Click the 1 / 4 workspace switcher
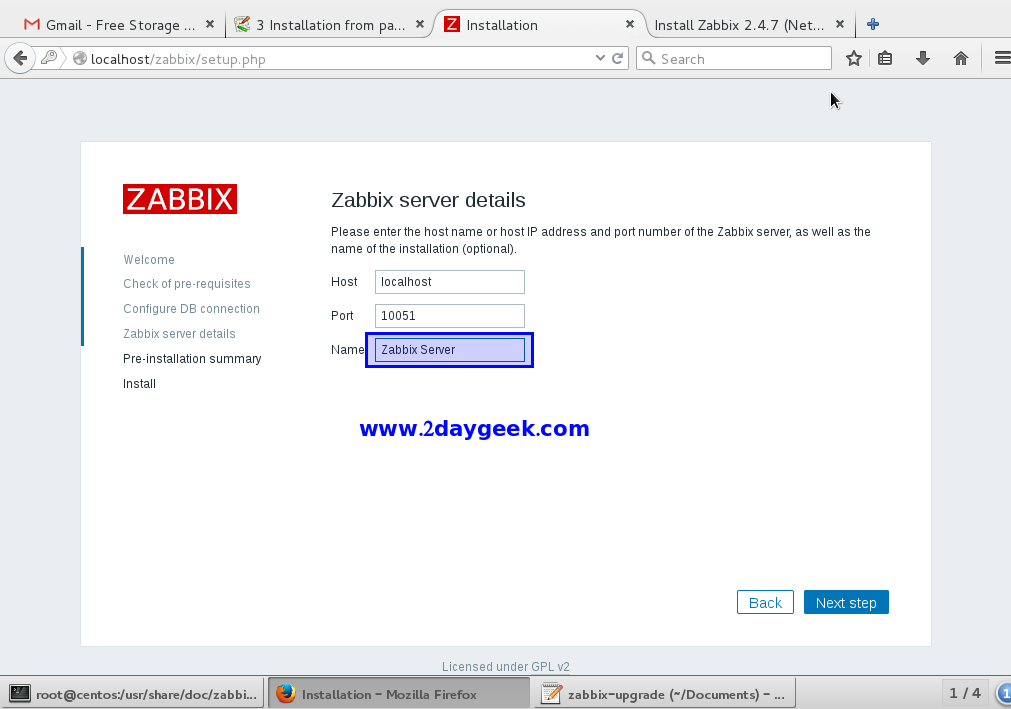The image size is (1011, 709). tap(965, 693)
